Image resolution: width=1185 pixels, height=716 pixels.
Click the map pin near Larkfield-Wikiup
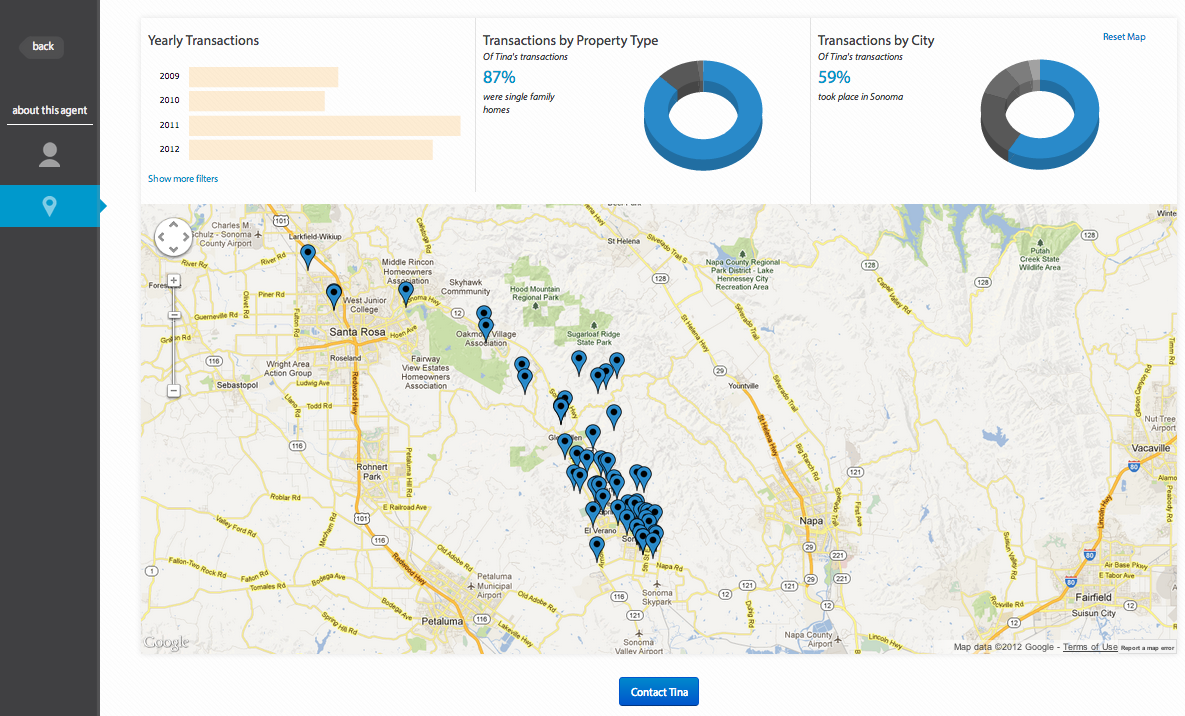pyautogui.click(x=308, y=256)
